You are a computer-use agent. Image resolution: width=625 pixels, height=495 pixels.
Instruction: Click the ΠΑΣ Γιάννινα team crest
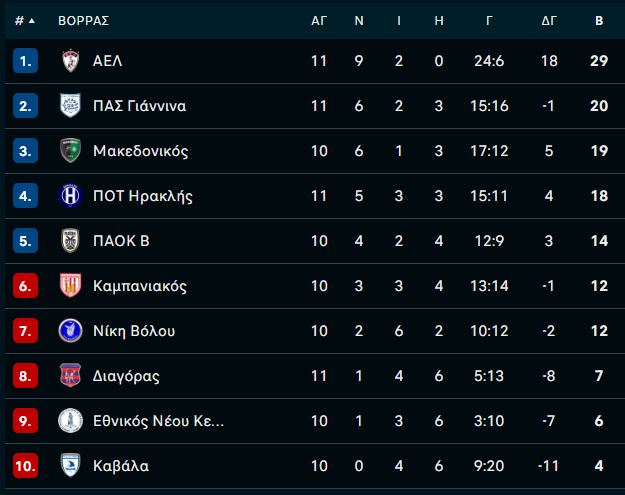click(x=71, y=106)
